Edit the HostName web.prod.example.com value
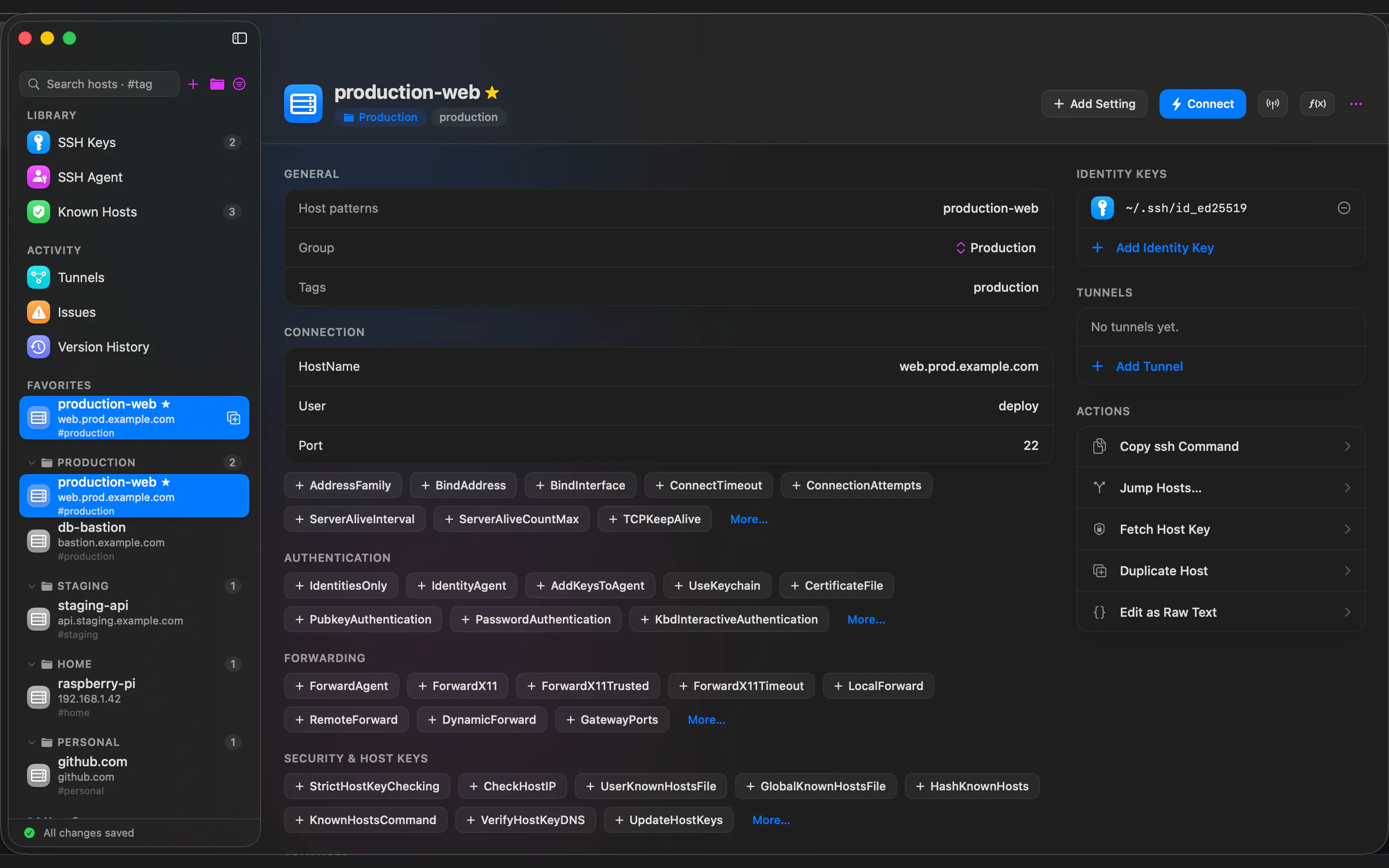 click(x=968, y=366)
